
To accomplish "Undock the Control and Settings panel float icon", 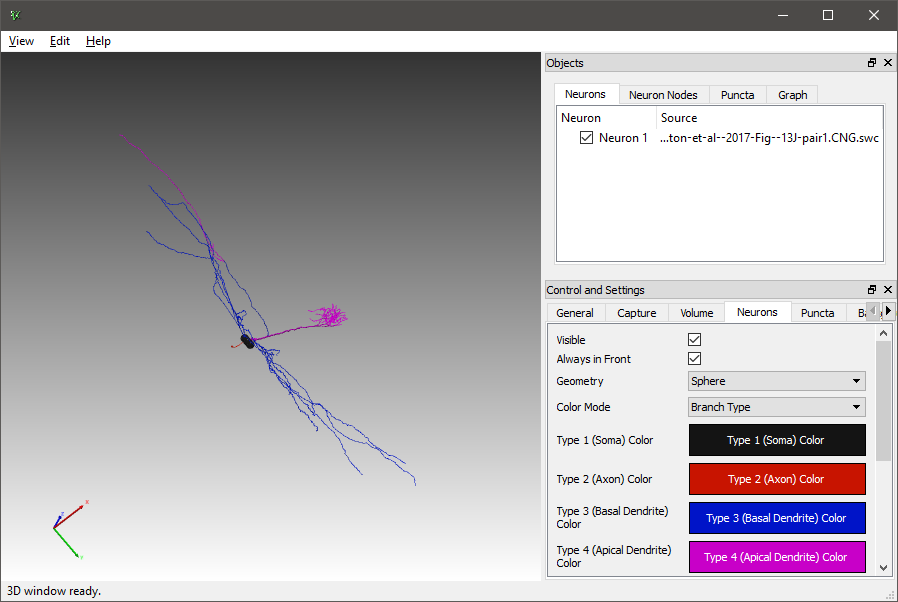I will [871, 289].
